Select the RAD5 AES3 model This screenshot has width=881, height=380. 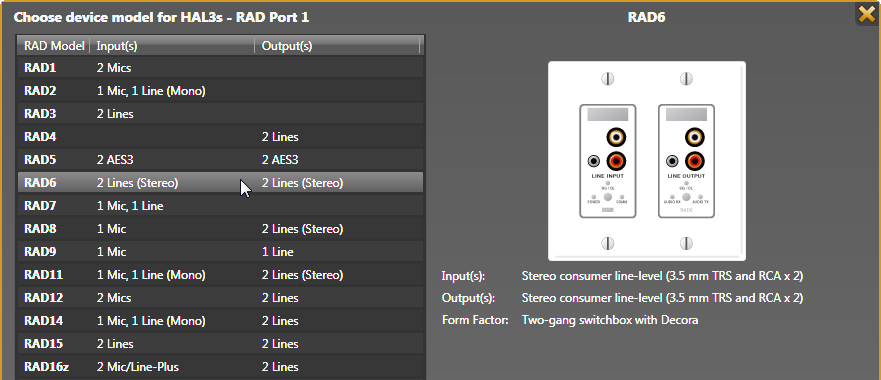pos(220,160)
